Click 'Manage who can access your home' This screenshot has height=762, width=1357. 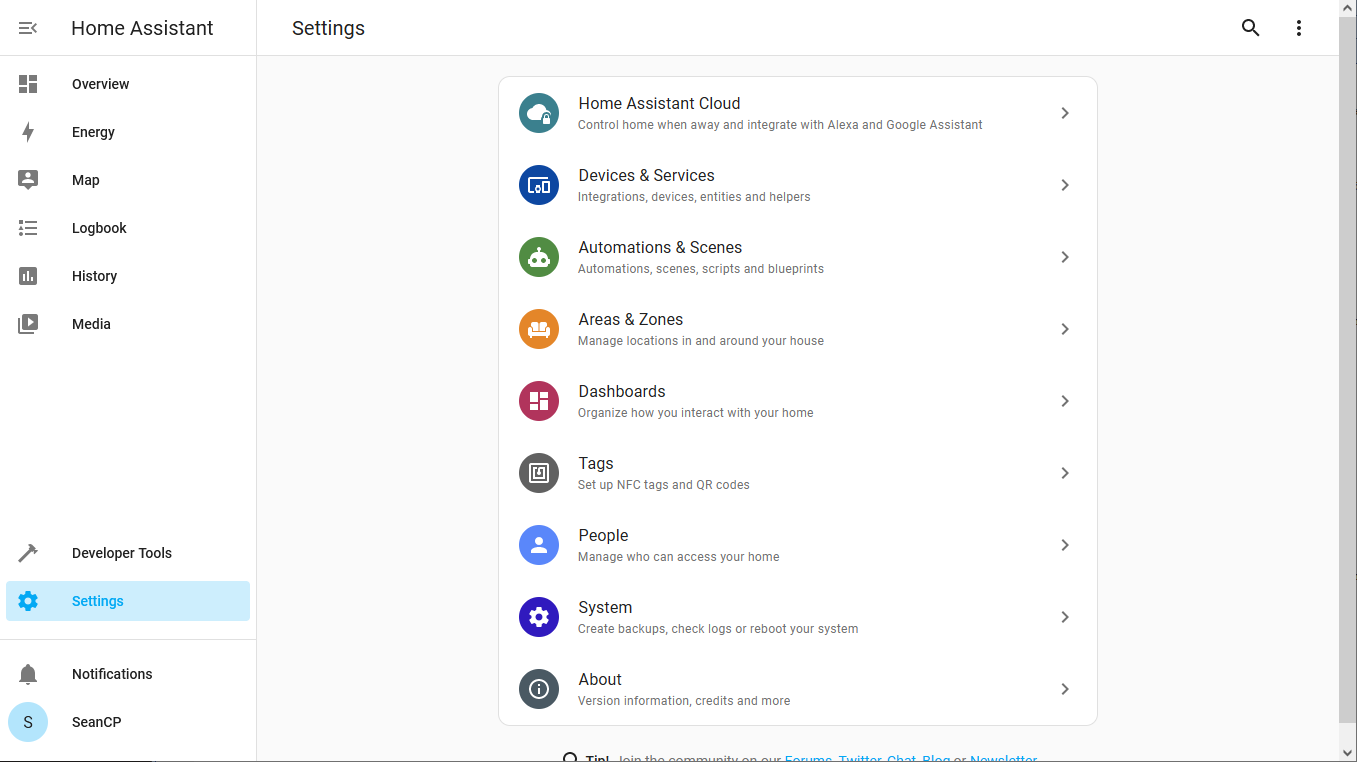point(679,557)
